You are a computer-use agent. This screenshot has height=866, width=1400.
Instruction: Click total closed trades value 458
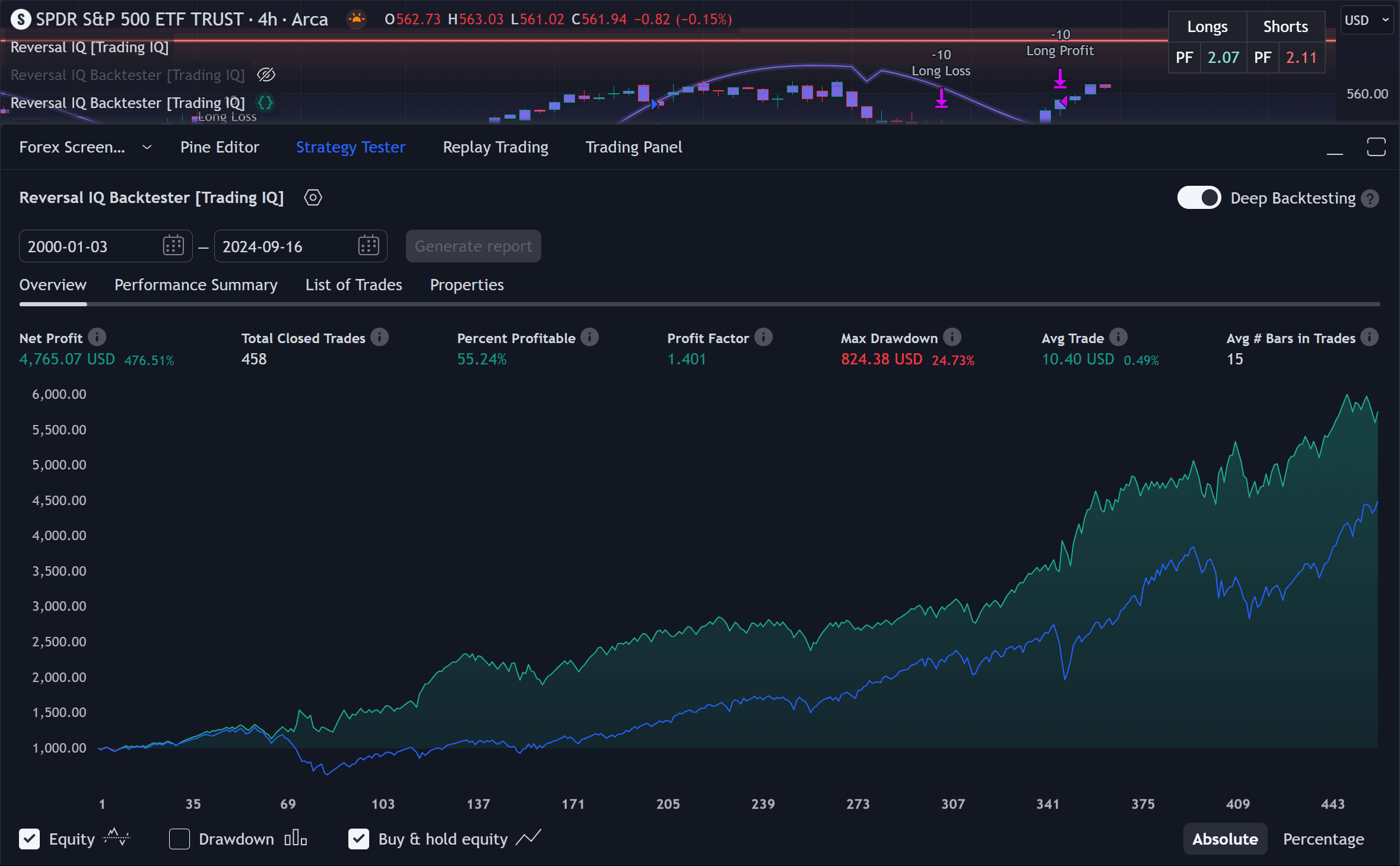coord(254,359)
